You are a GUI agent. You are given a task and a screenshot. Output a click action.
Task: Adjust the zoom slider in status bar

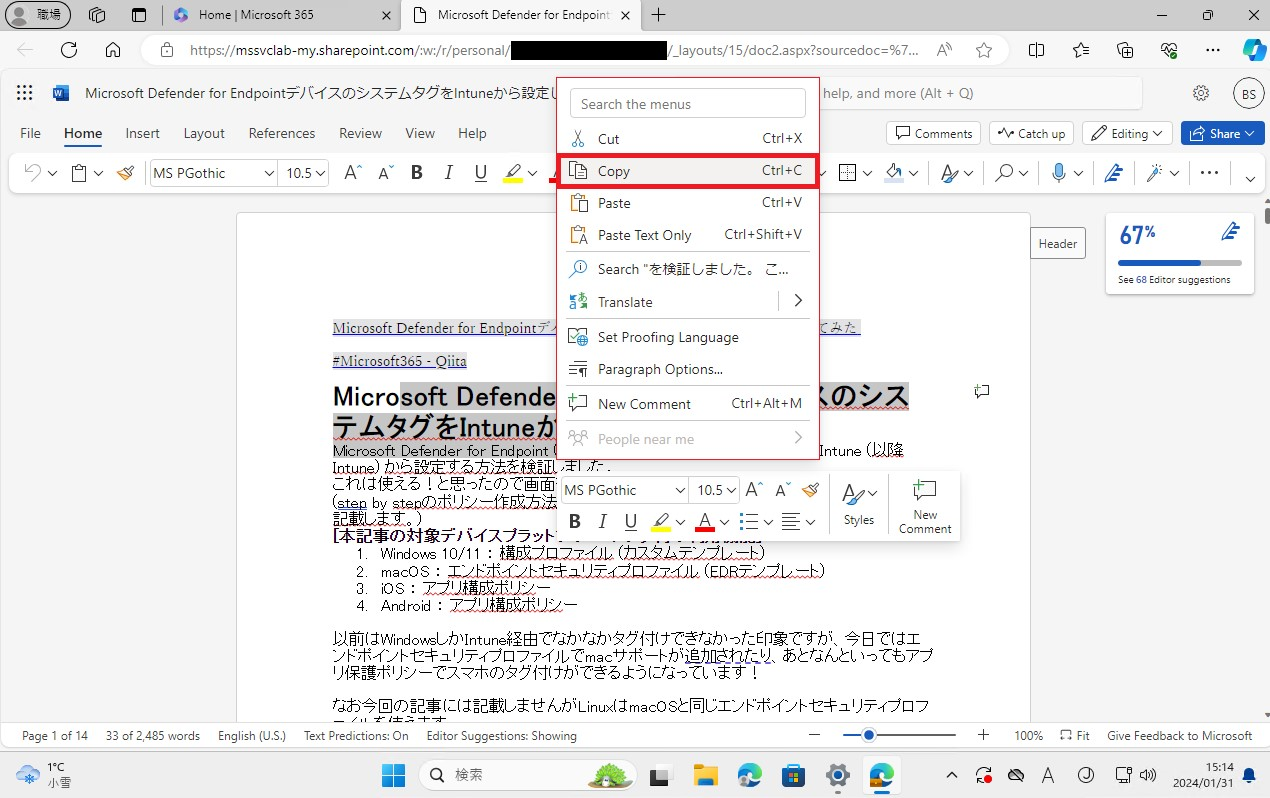(869, 735)
